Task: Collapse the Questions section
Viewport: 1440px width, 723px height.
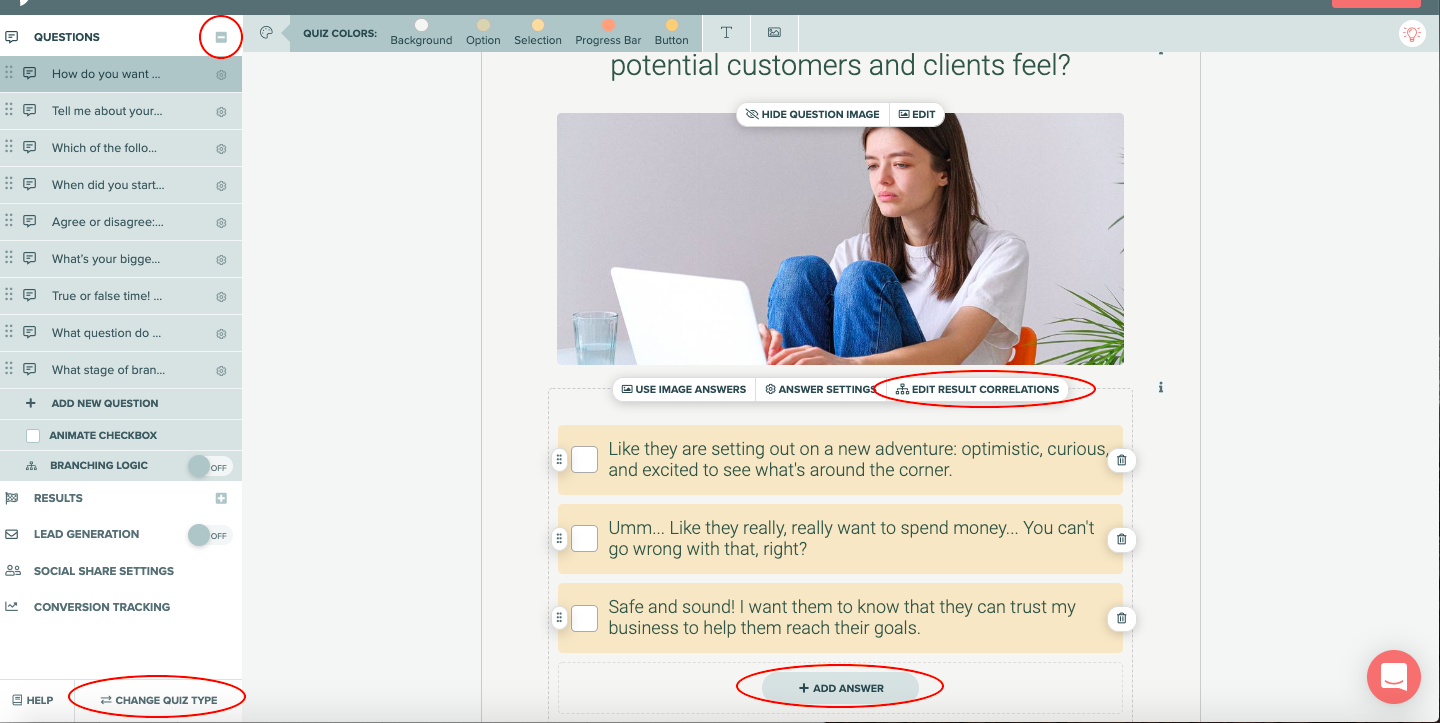Action: (221, 38)
